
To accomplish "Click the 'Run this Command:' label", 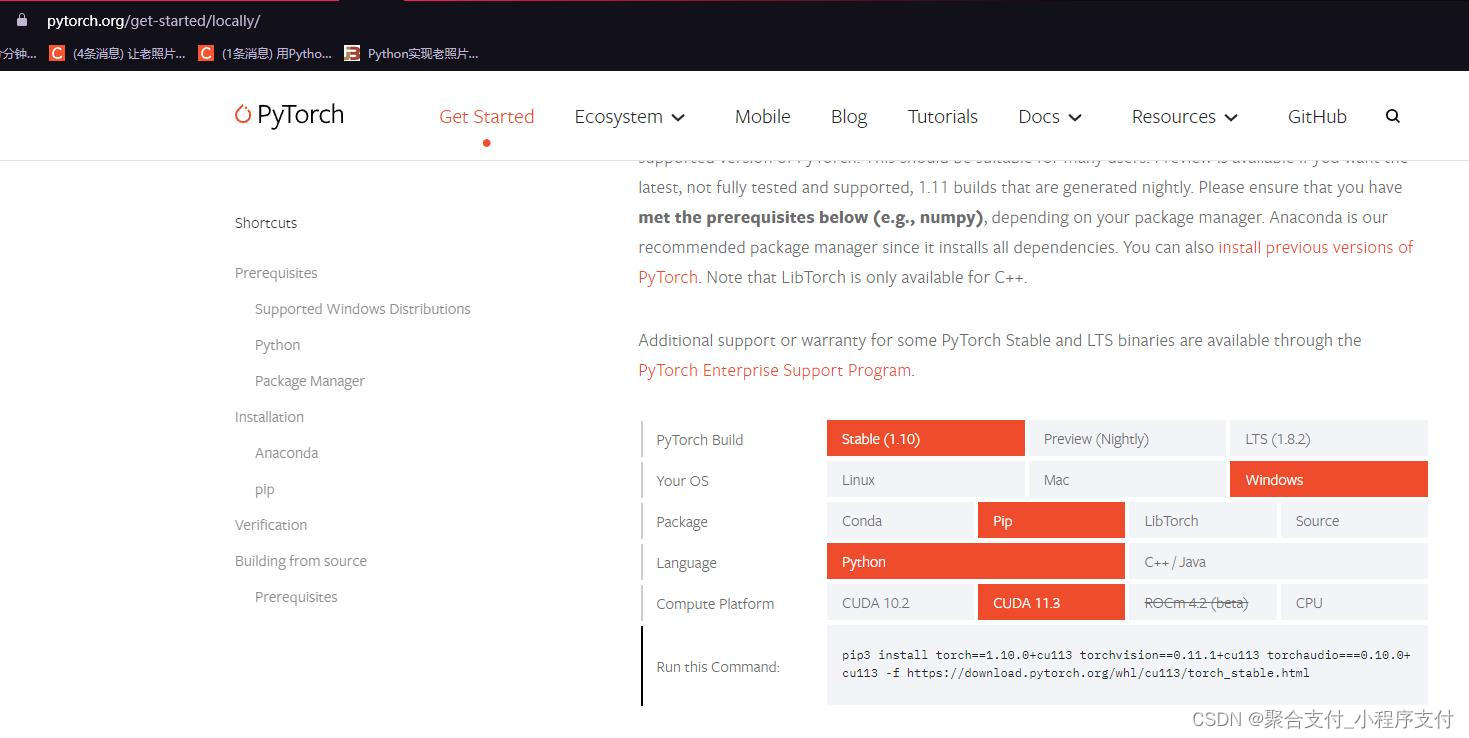I will 718,667.
